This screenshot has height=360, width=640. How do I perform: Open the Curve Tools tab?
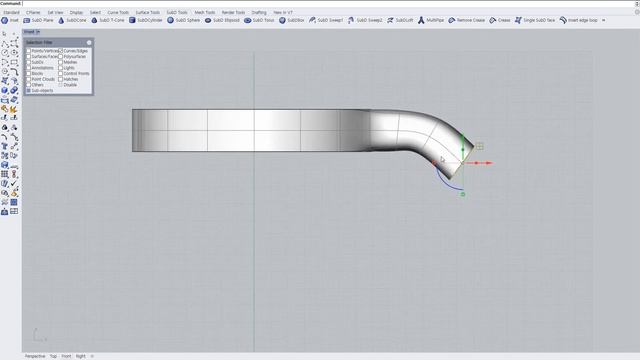(118, 13)
